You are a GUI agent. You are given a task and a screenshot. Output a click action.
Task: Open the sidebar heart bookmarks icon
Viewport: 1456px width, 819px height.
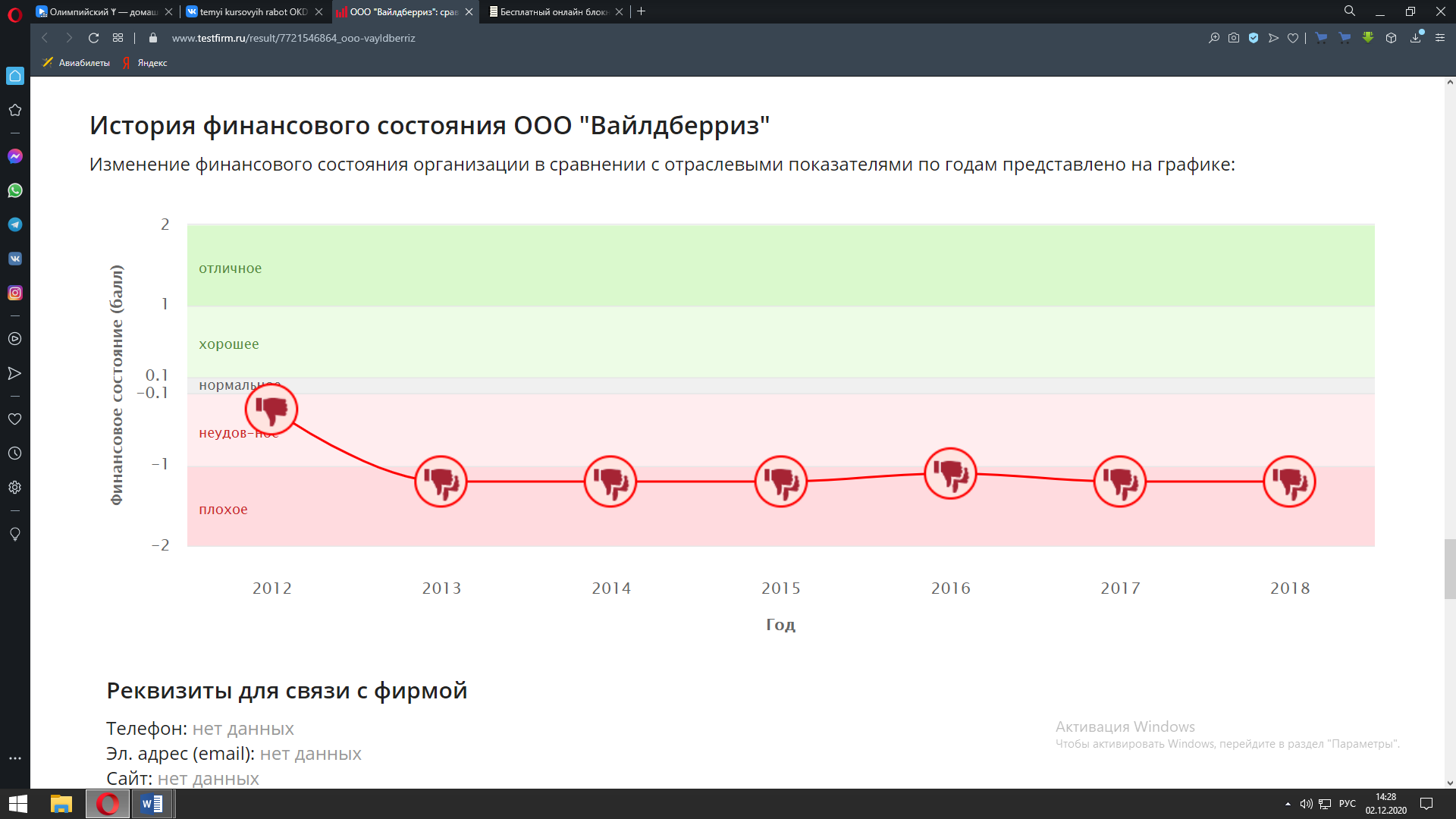click(15, 419)
